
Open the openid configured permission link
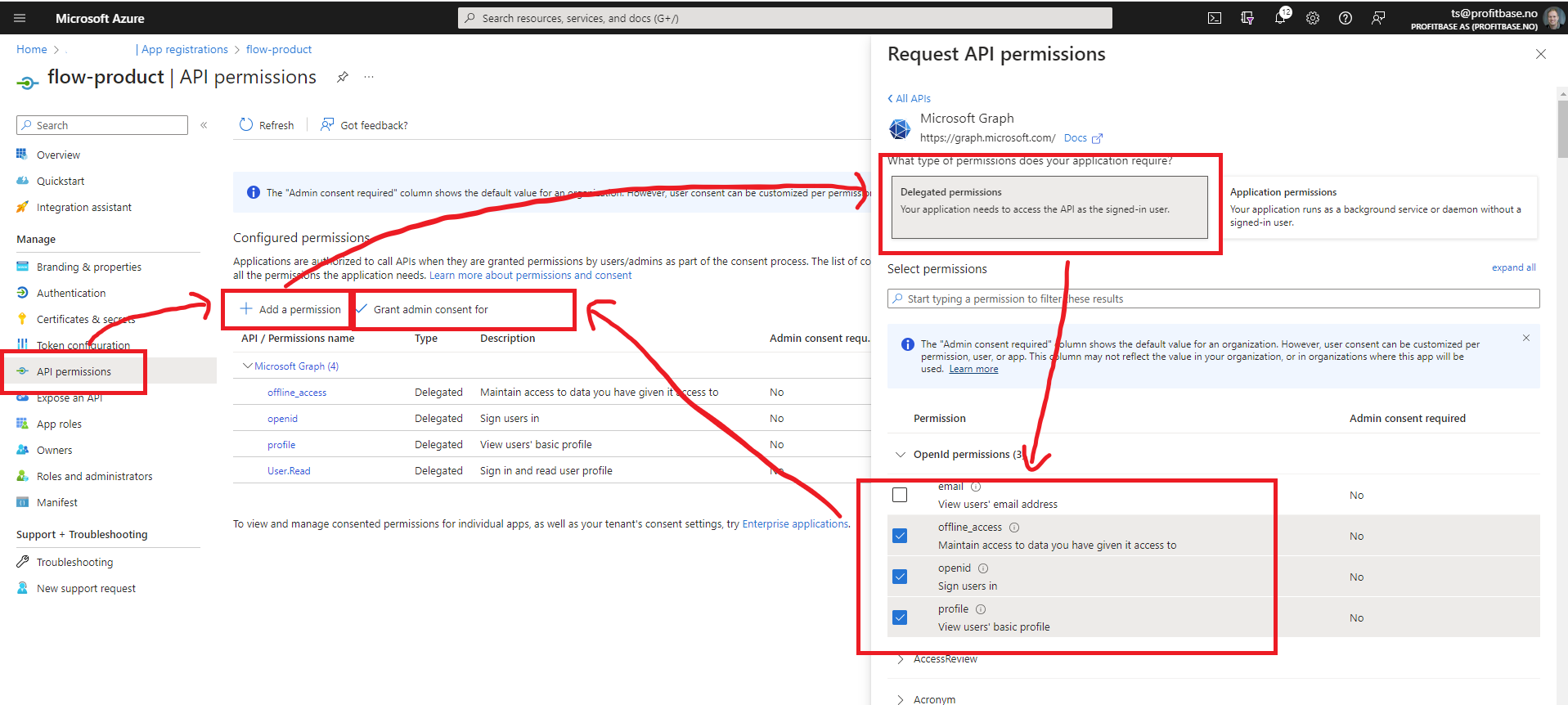[x=282, y=418]
